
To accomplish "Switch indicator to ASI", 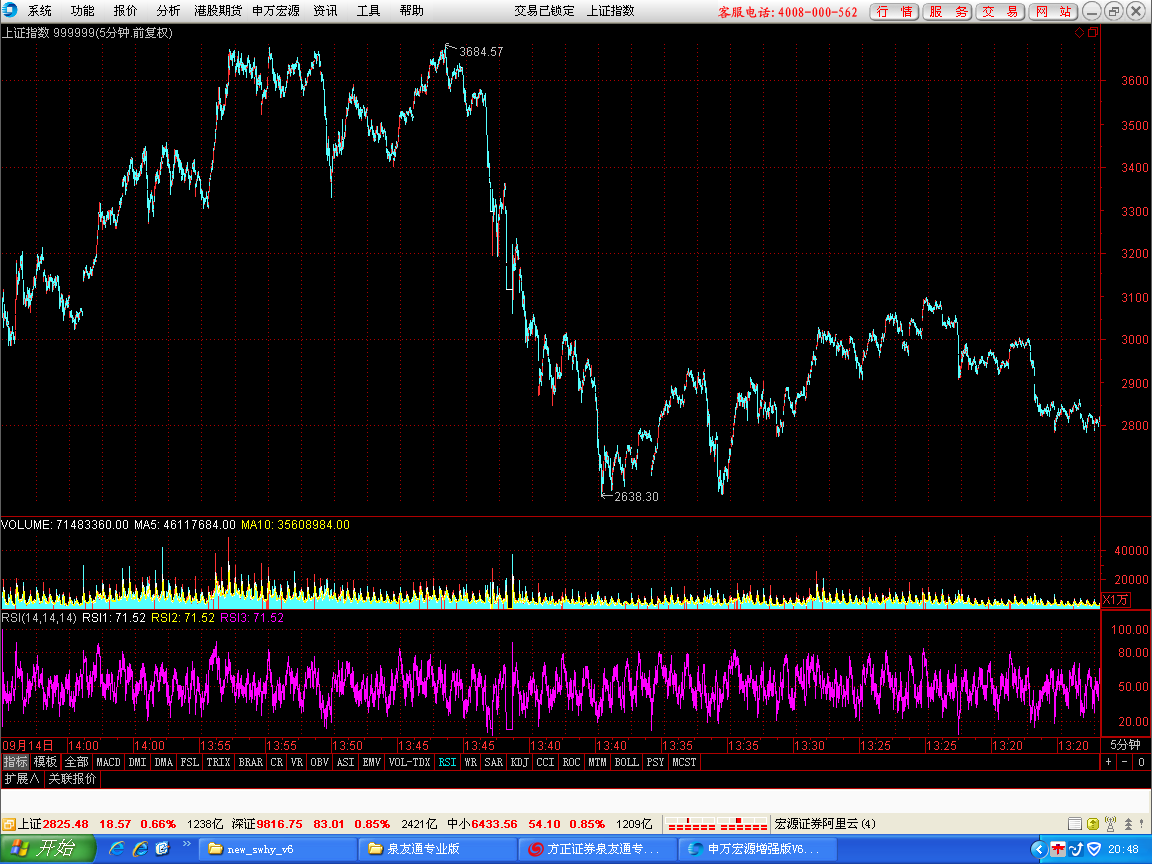I will point(345,762).
